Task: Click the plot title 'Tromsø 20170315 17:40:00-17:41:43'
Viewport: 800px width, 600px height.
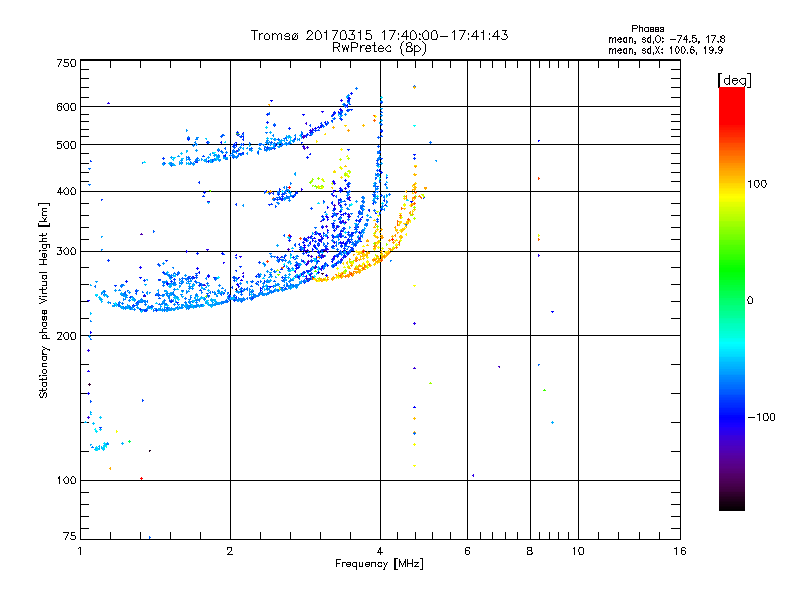Action: pos(379,35)
